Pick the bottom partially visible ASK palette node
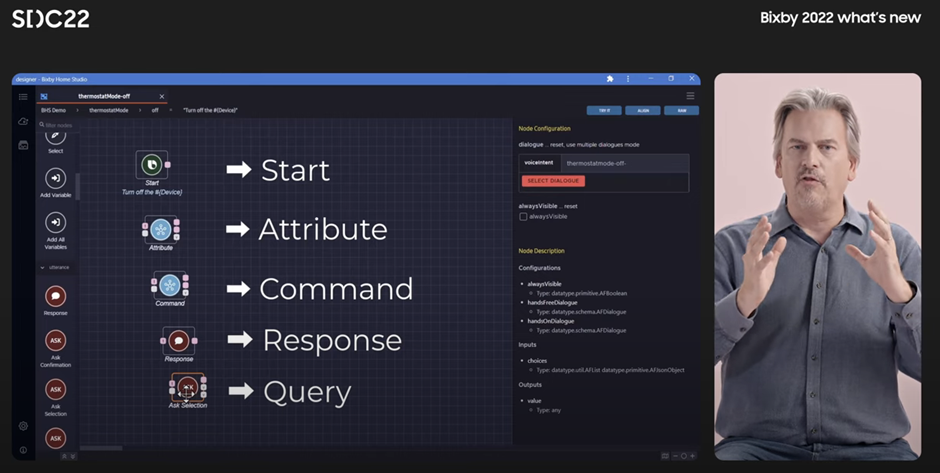This screenshot has width=940, height=473. click(56, 437)
